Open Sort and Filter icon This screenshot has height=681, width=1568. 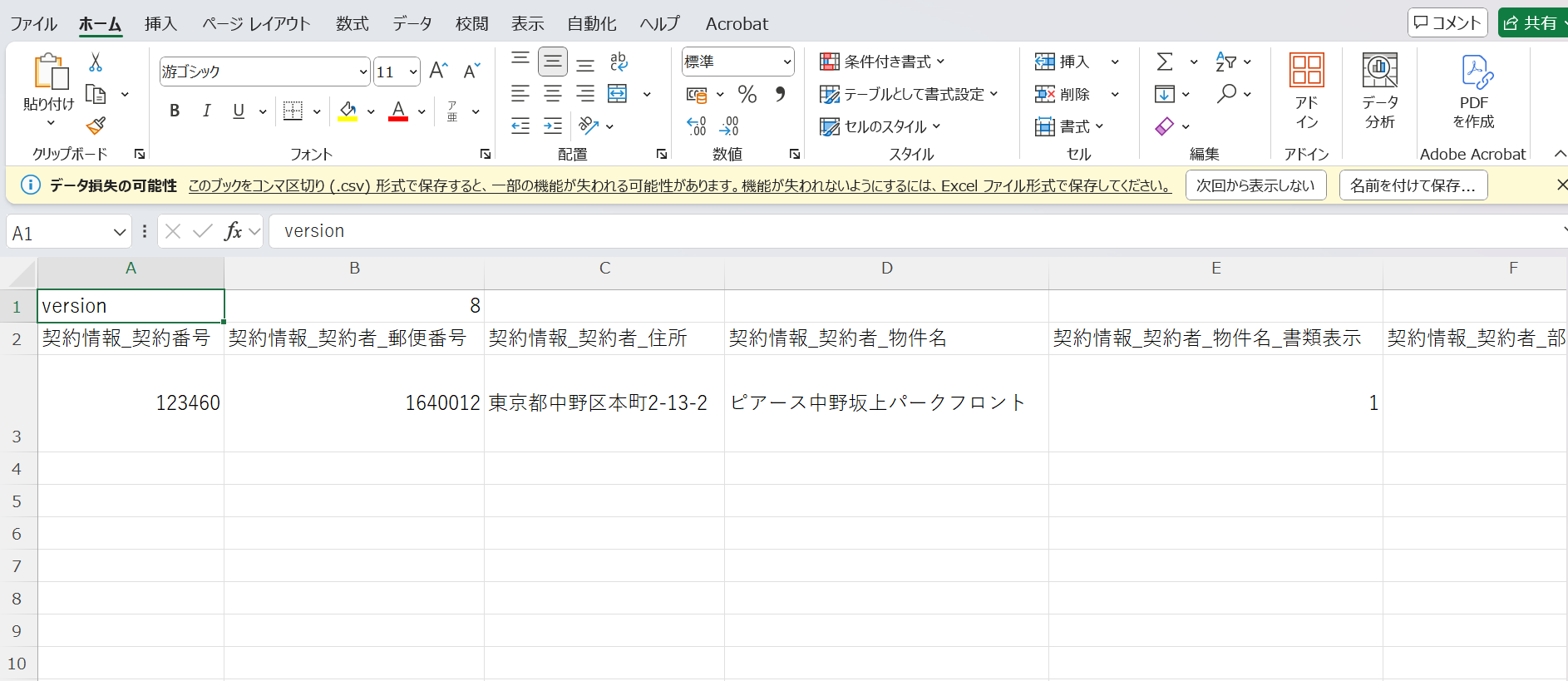point(1225,62)
